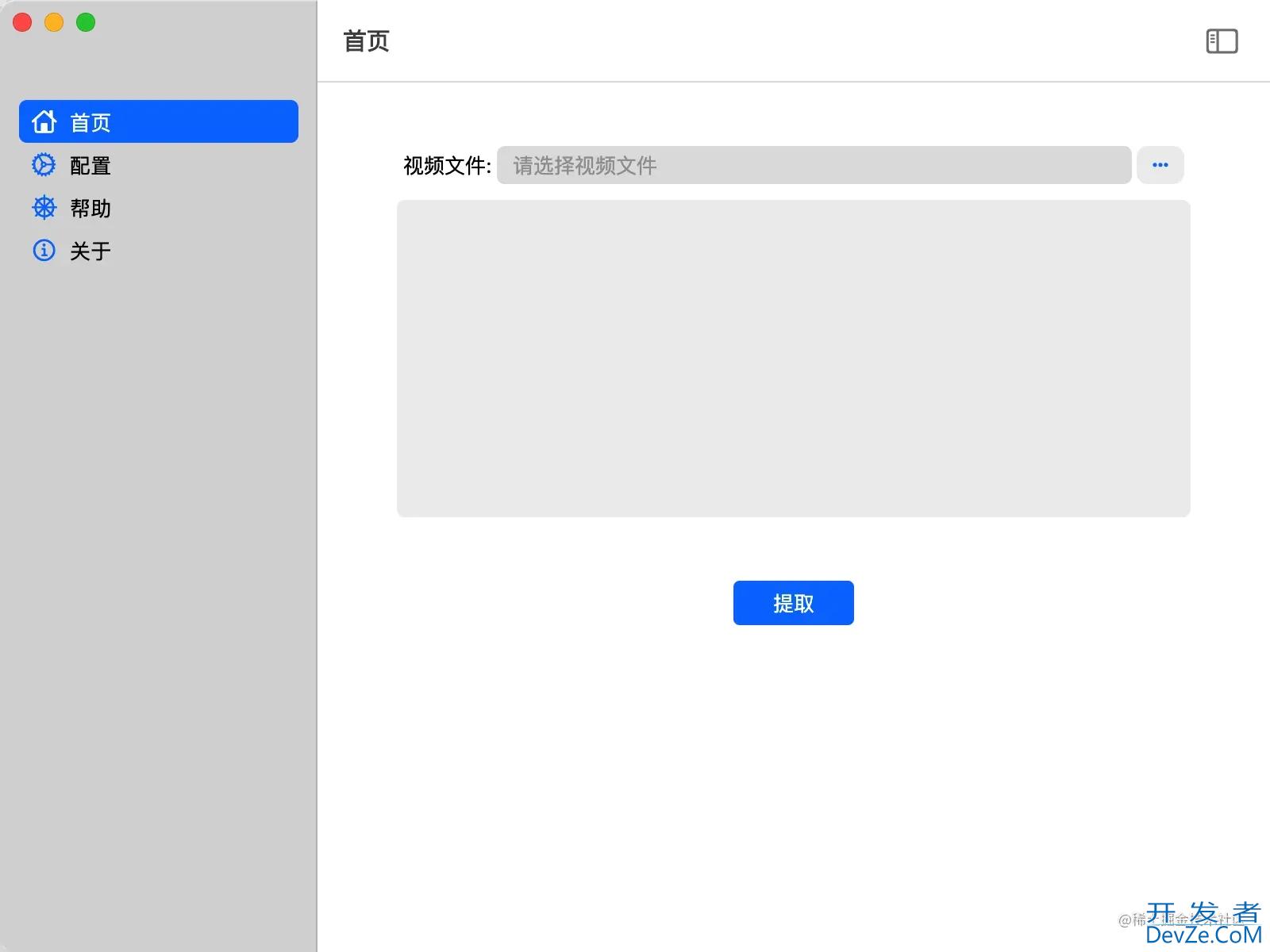Screen dimensions: 1270x952
Task: Click the gear icon beside 配置
Action: [44, 164]
